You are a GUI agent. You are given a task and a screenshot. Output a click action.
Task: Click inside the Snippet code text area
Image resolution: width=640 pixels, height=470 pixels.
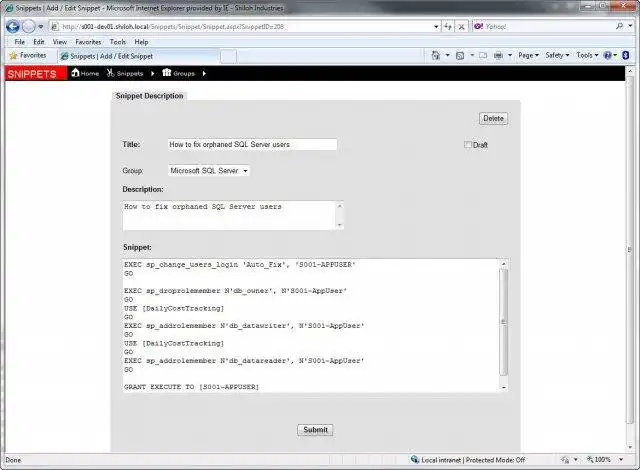(311, 326)
